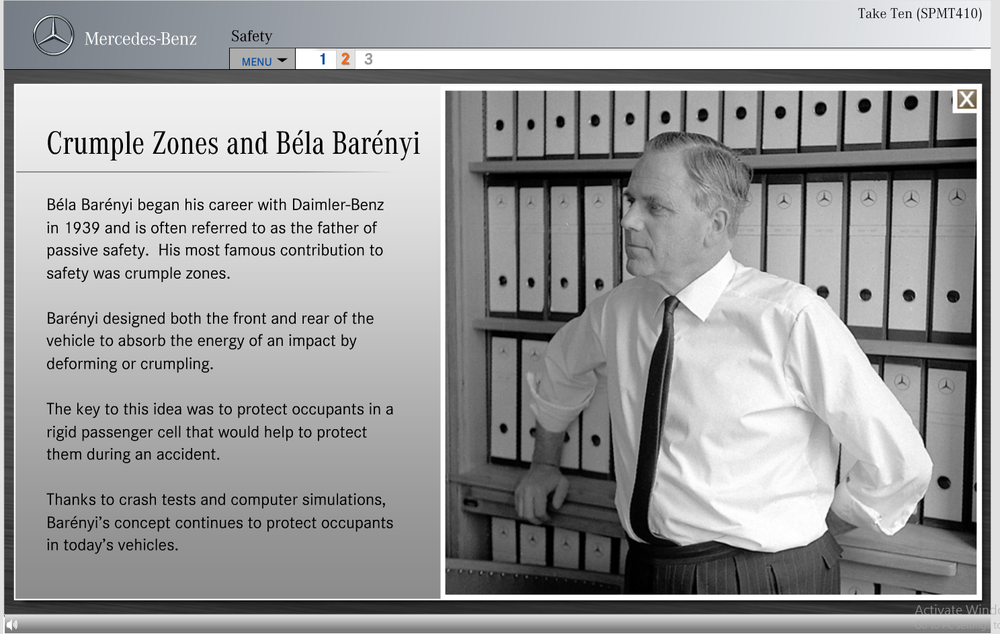Screen dimensions: 1000x634
Task: Click the bottom playback progress bar
Action: [500, 625]
